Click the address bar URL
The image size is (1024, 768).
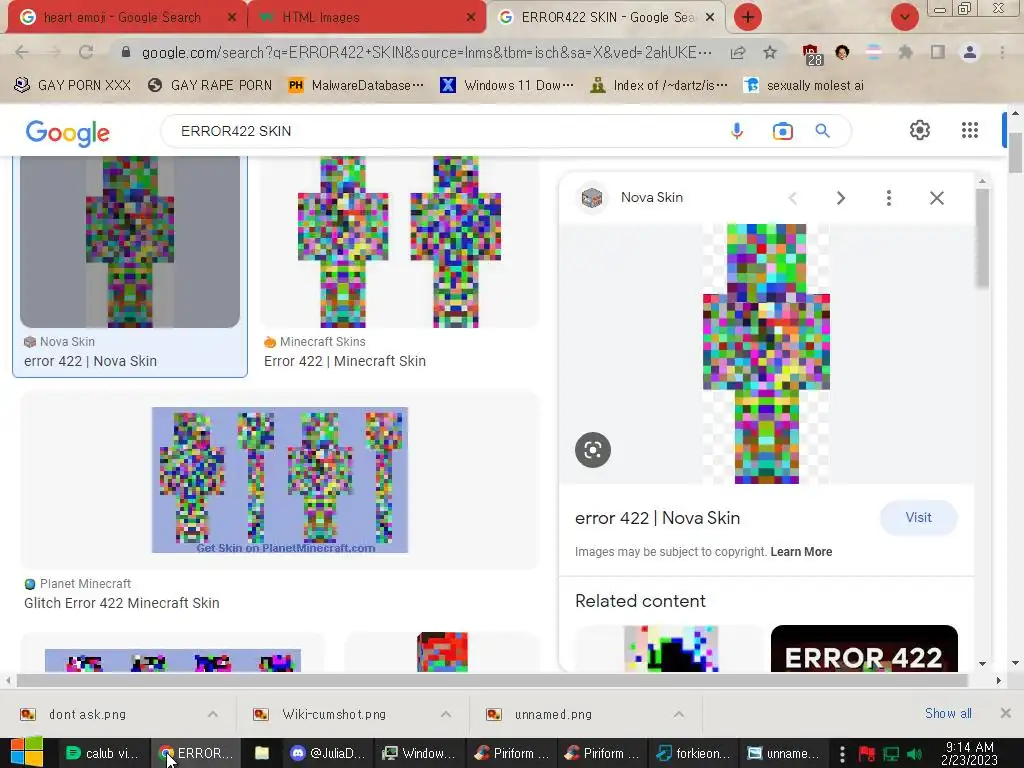coord(426,52)
